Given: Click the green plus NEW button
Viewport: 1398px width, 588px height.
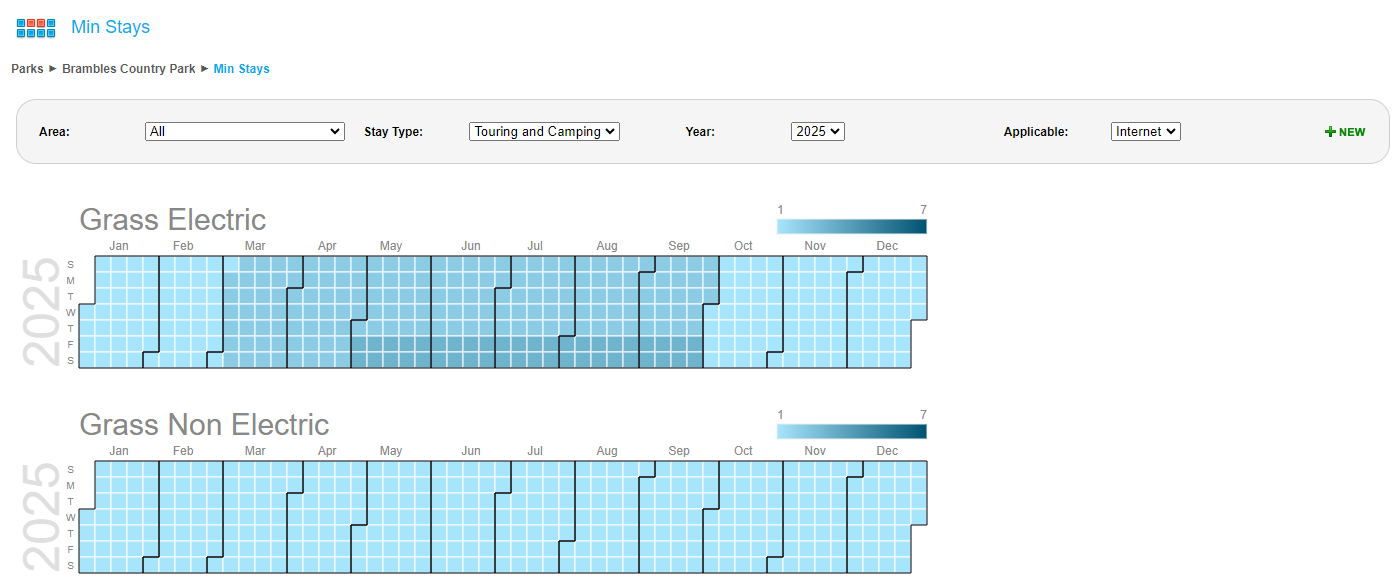Looking at the screenshot, I should tap(1345, 132).
